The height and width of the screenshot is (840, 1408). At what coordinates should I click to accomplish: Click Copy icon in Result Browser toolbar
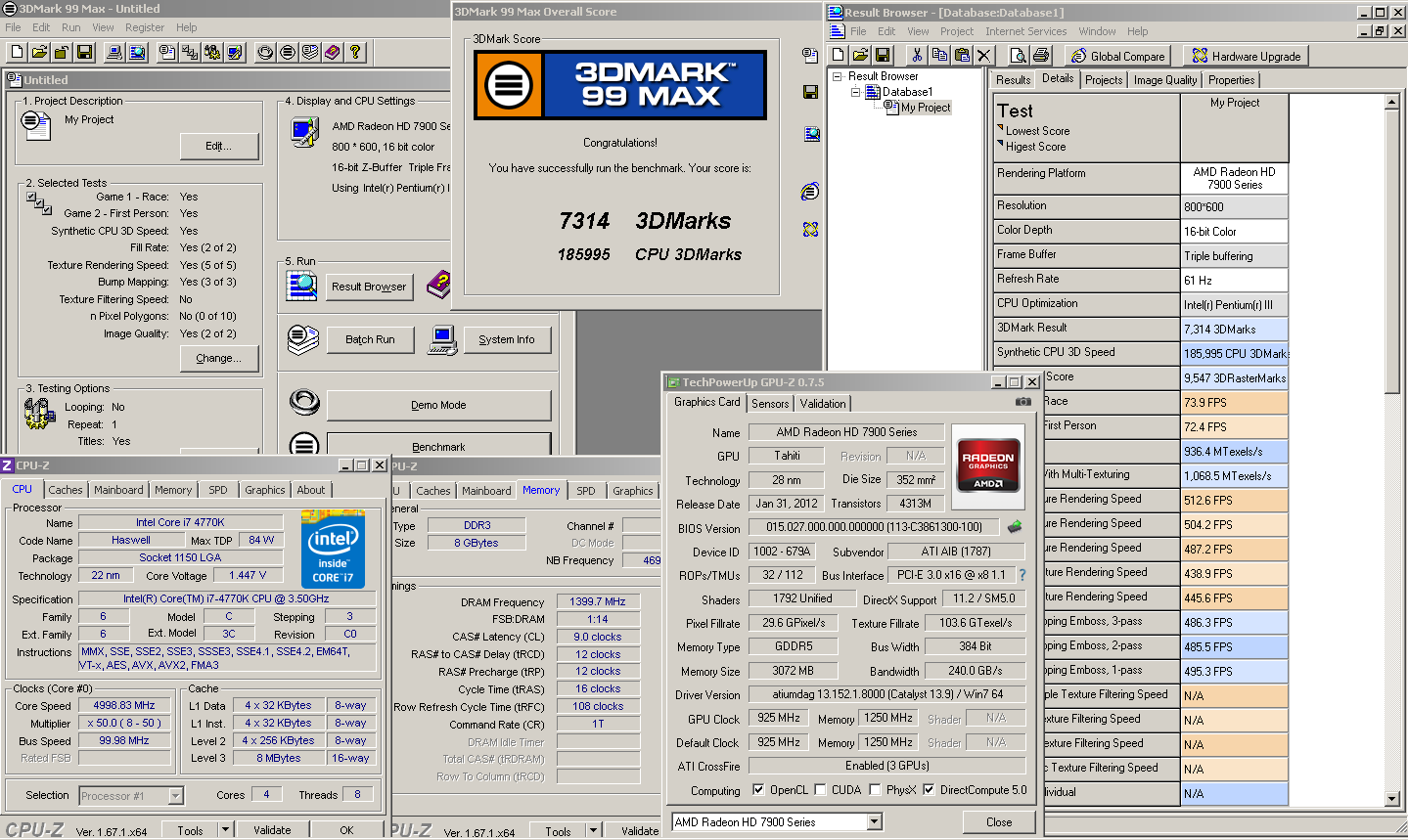click(x=939, y=56)
